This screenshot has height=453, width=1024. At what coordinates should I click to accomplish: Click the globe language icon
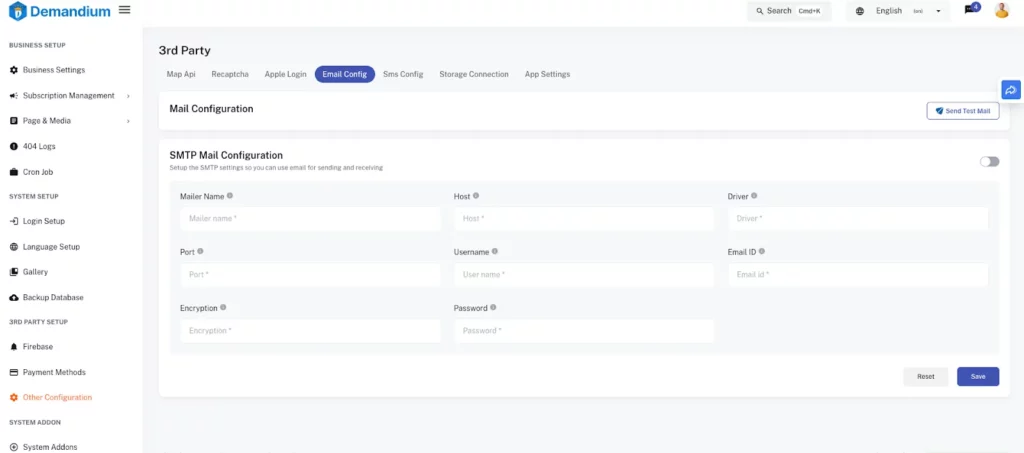pyautogui.click(x=860, y=11)
